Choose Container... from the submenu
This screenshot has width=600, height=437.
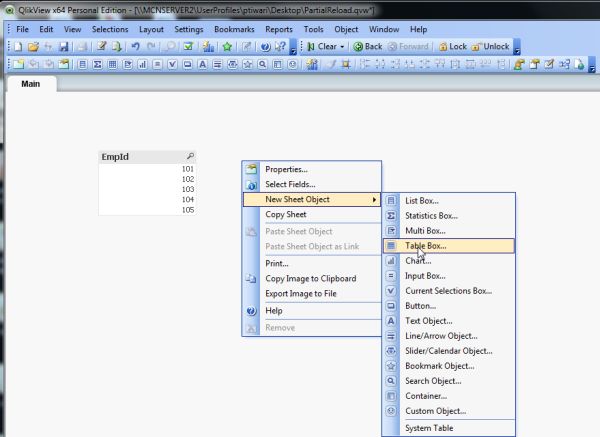pos(449,396)
